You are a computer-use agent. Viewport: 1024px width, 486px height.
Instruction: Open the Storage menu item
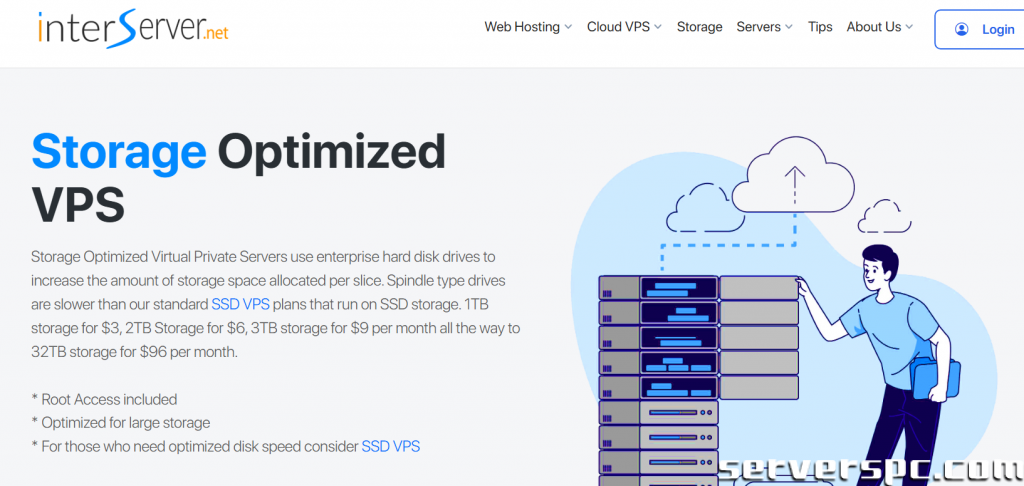699,27
